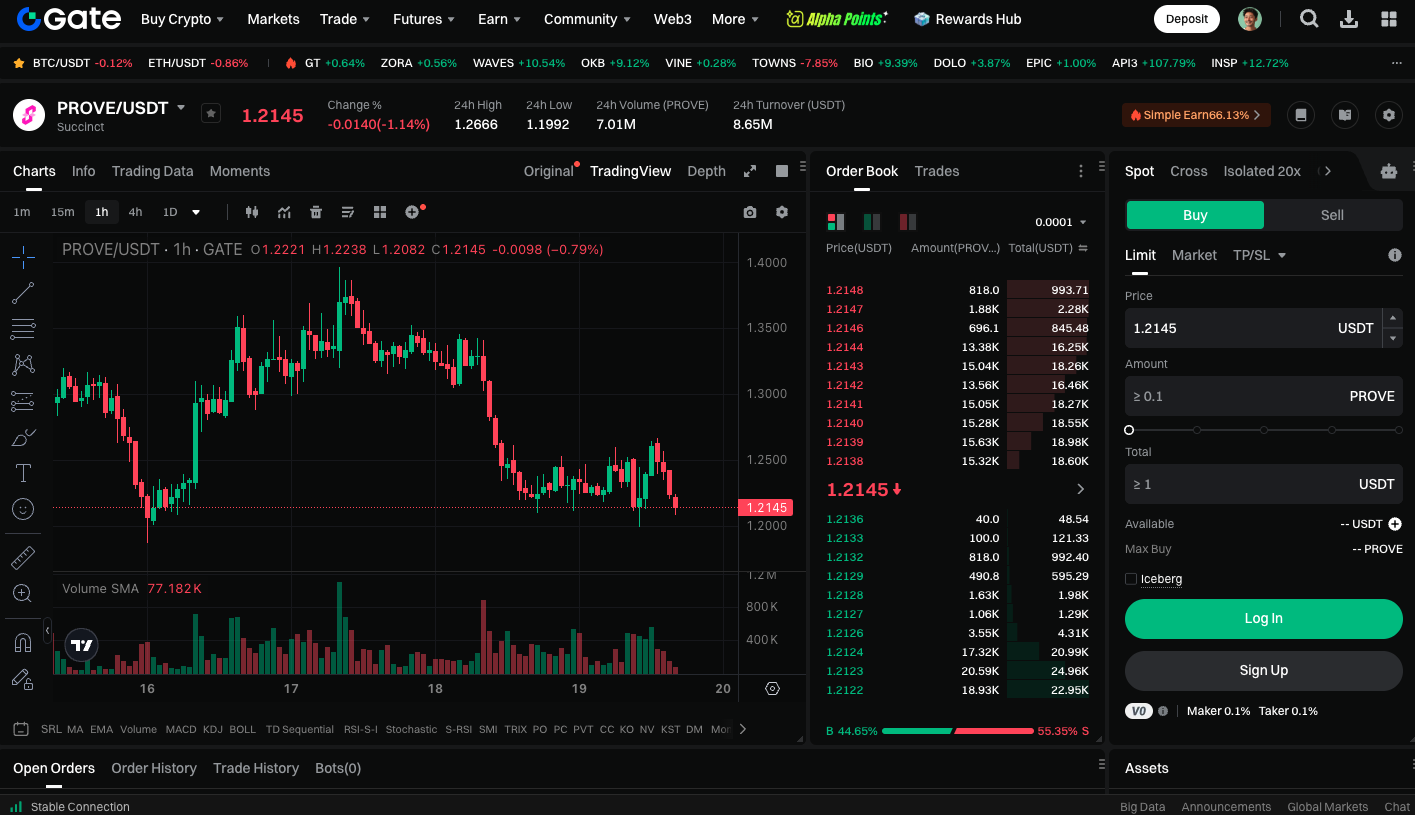The width and height of the screenshot is (1415, 815).
Task: Change the candlestick chart type
Action: [252, 212]
